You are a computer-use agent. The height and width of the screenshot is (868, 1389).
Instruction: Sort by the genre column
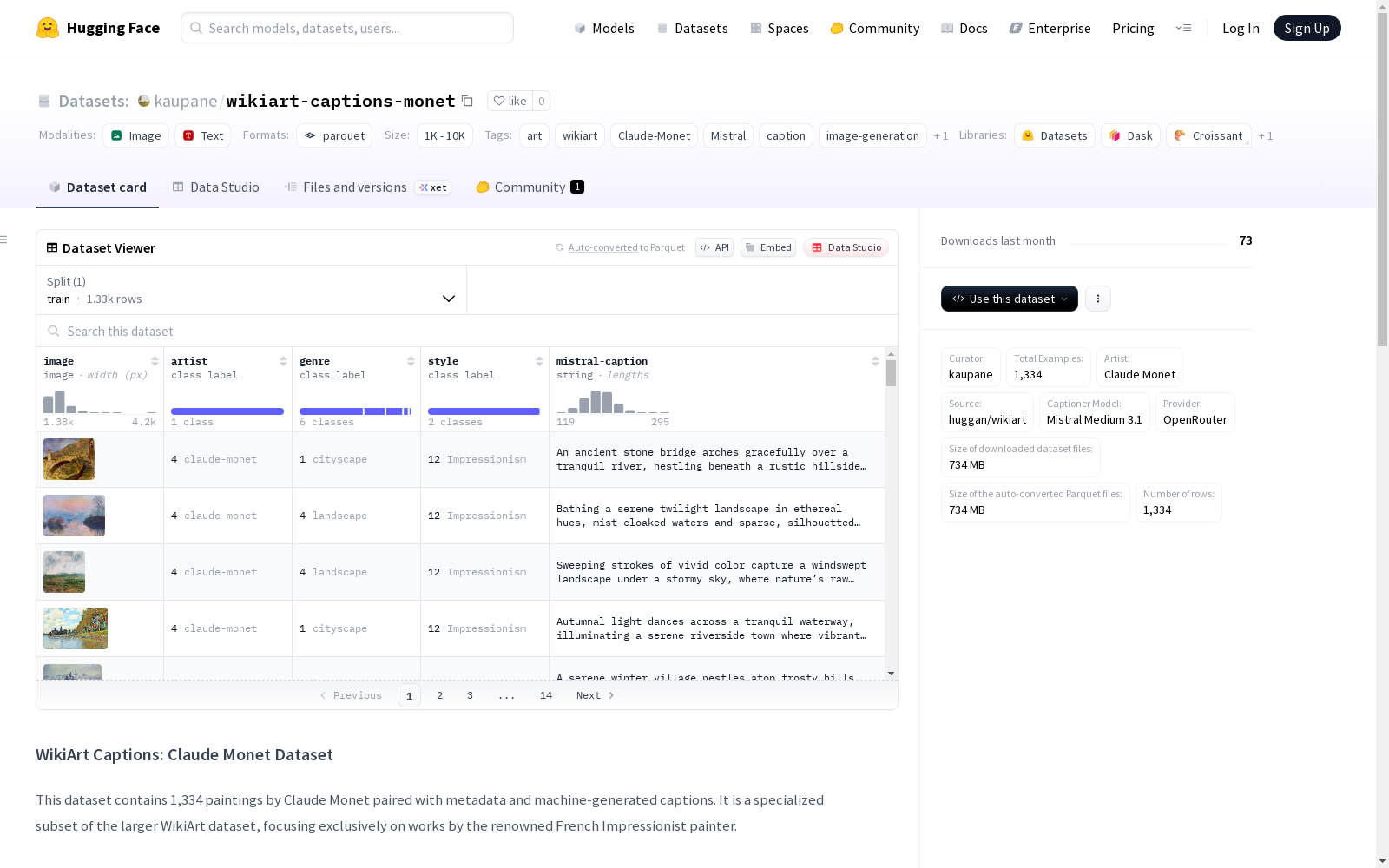point(411,361)
